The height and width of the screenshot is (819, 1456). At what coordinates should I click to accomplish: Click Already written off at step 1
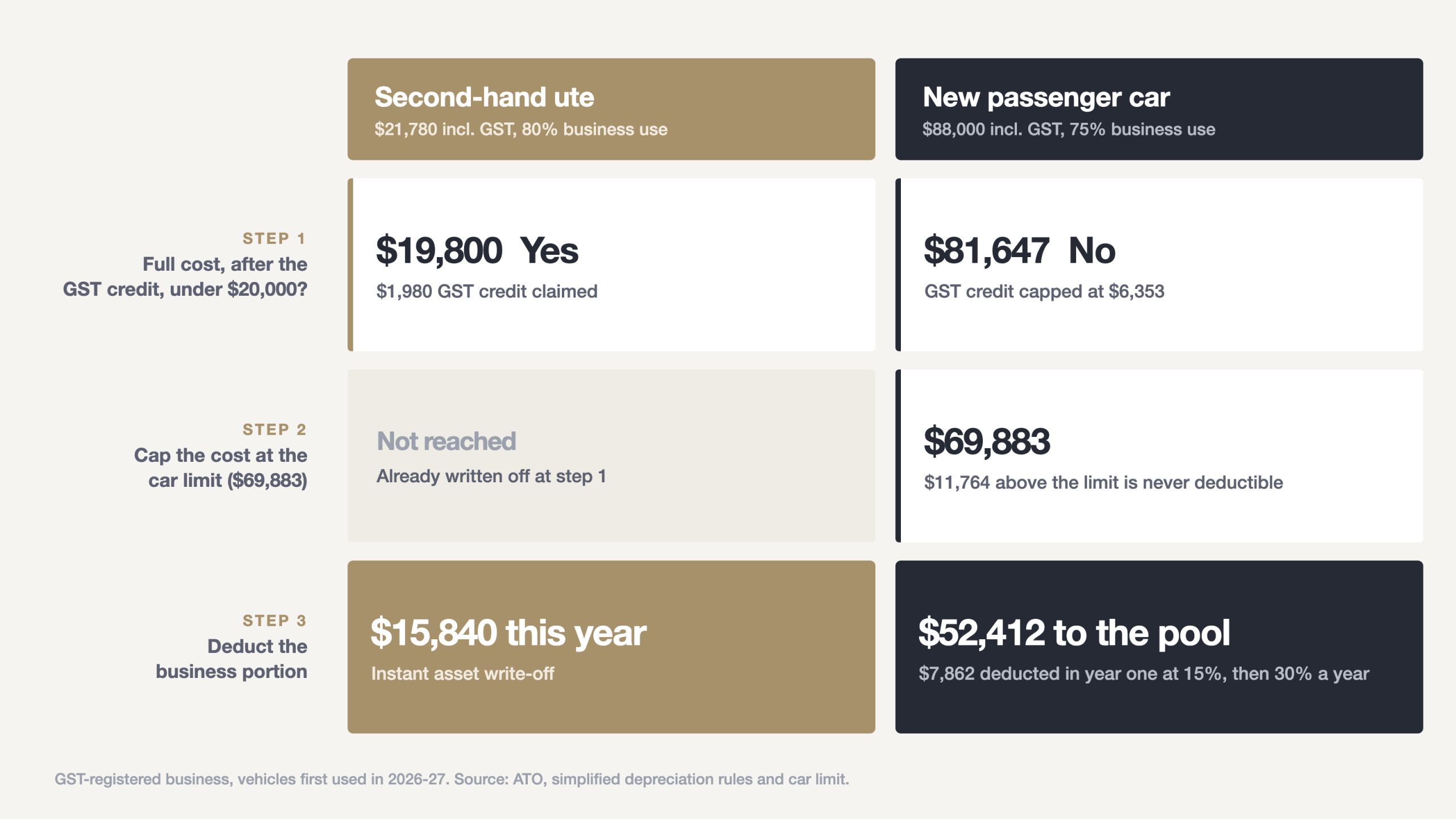point(491,476)
